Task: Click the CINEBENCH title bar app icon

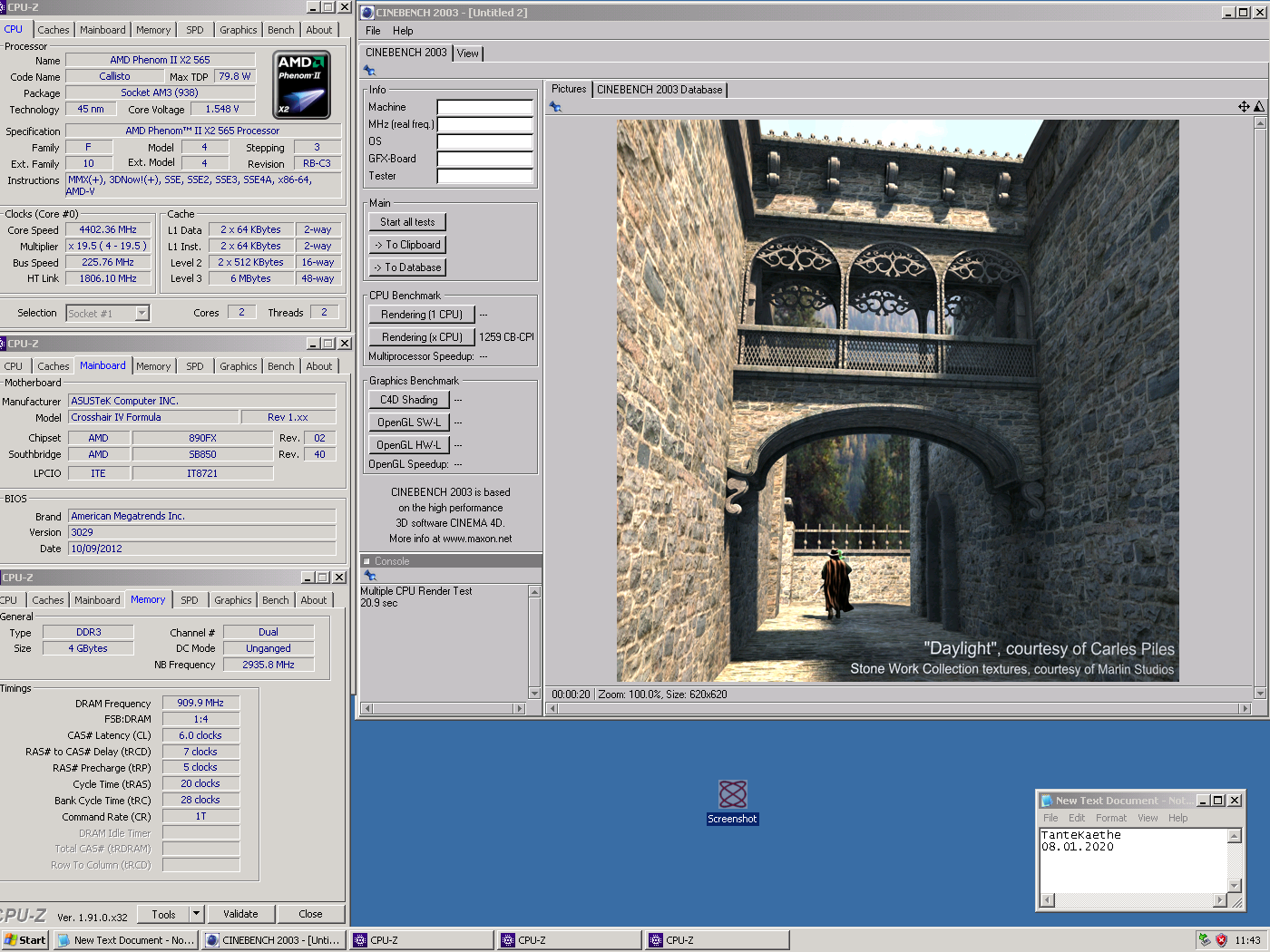Action: [x=367, y=13]
